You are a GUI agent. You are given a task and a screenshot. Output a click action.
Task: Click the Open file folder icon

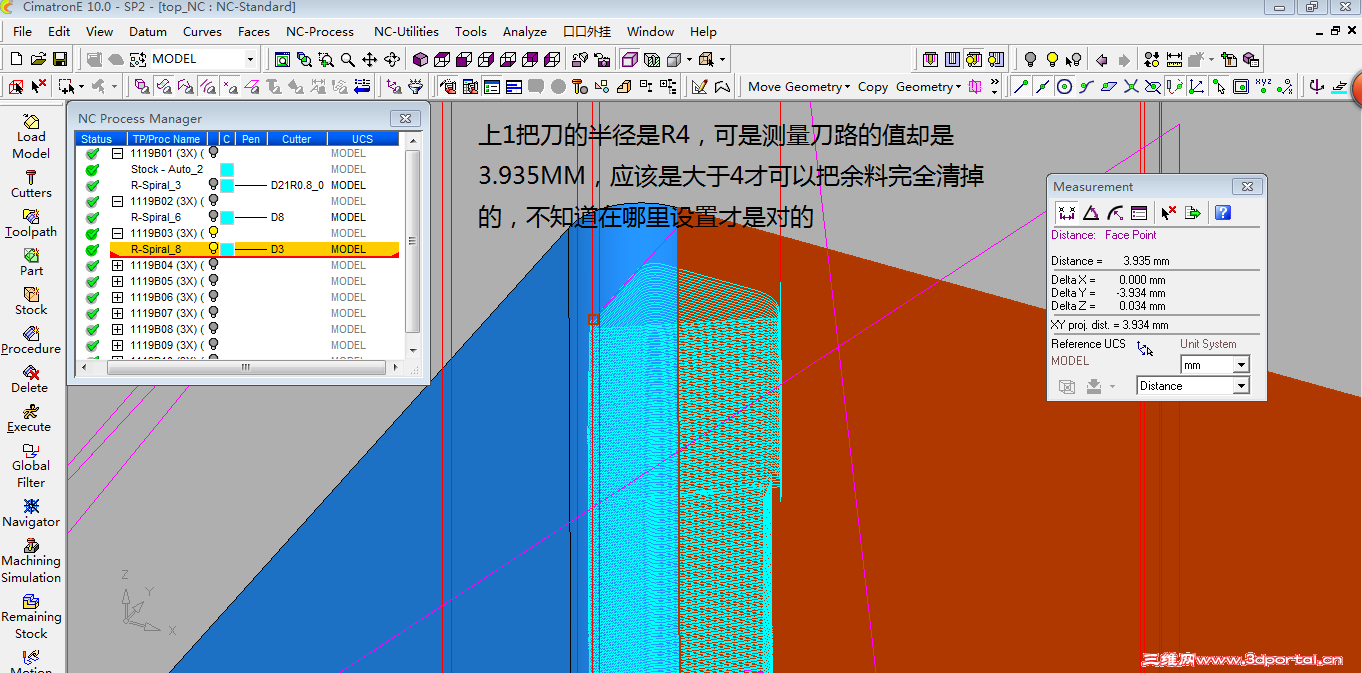(x=38, y=59)
